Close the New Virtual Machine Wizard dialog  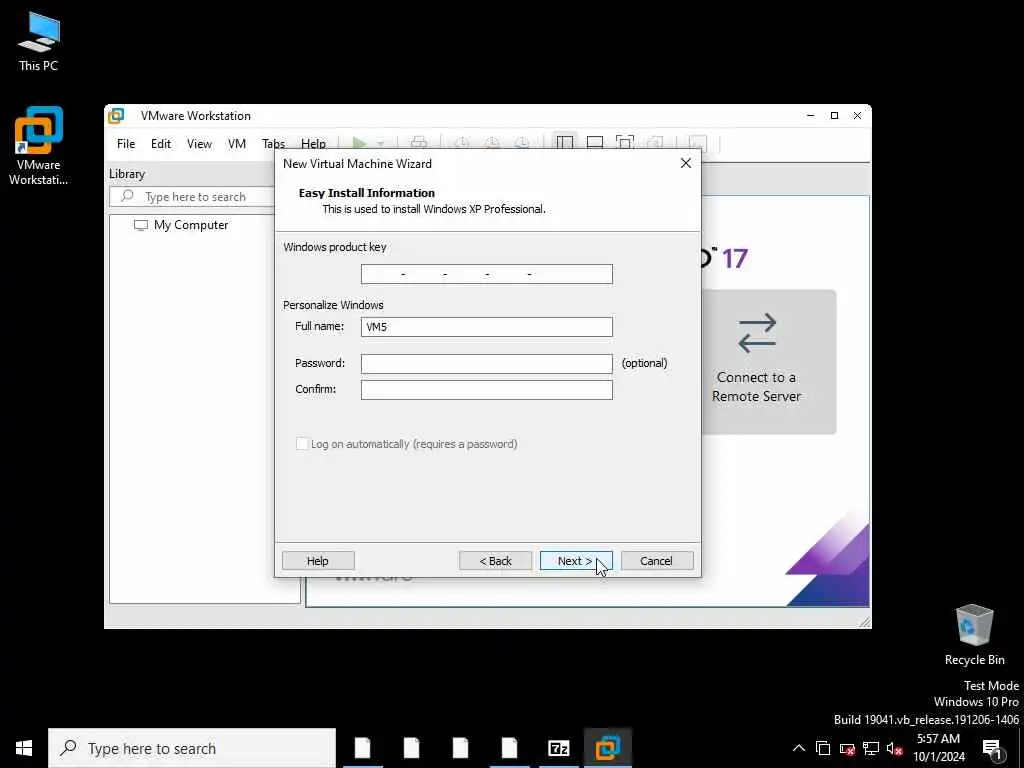pos(686,163)
